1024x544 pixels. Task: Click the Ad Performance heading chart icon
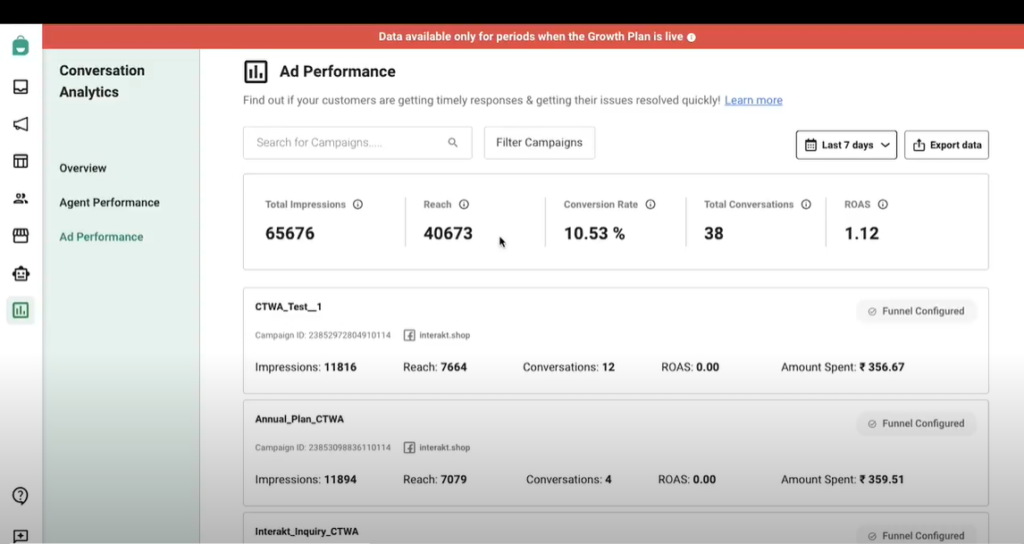coord(256,71)
